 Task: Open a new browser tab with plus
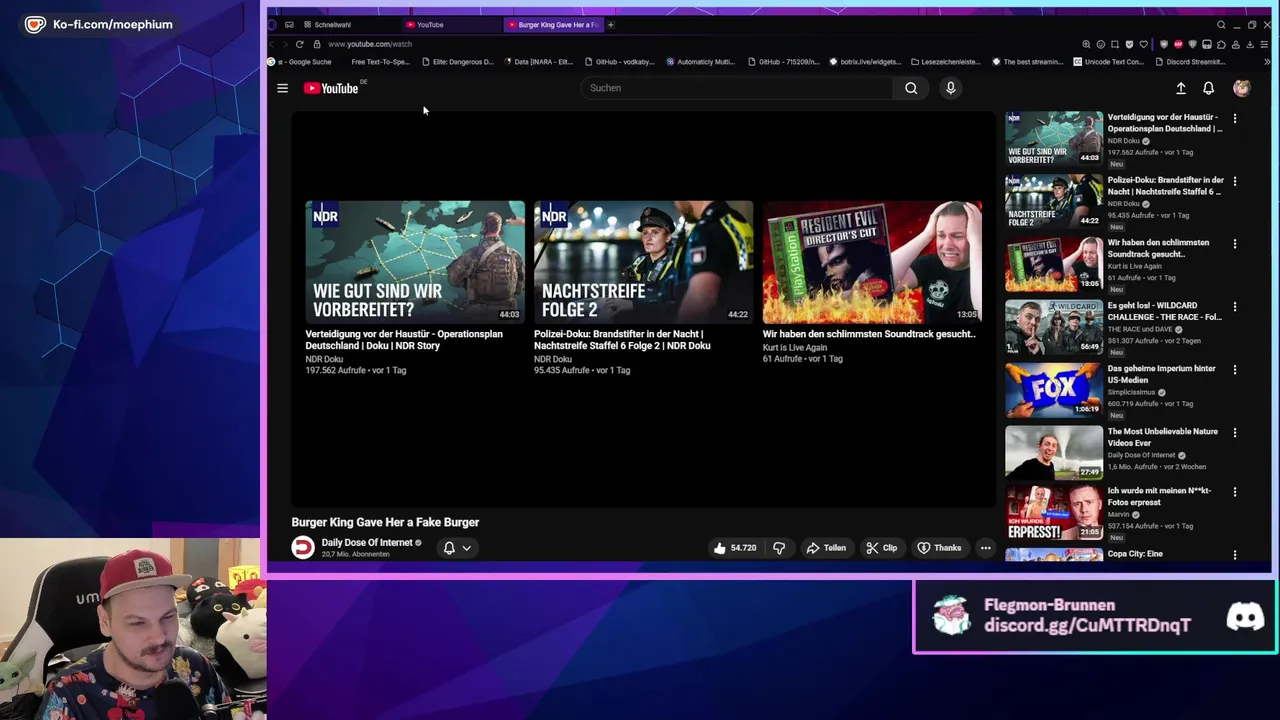[x=610, y=24]
